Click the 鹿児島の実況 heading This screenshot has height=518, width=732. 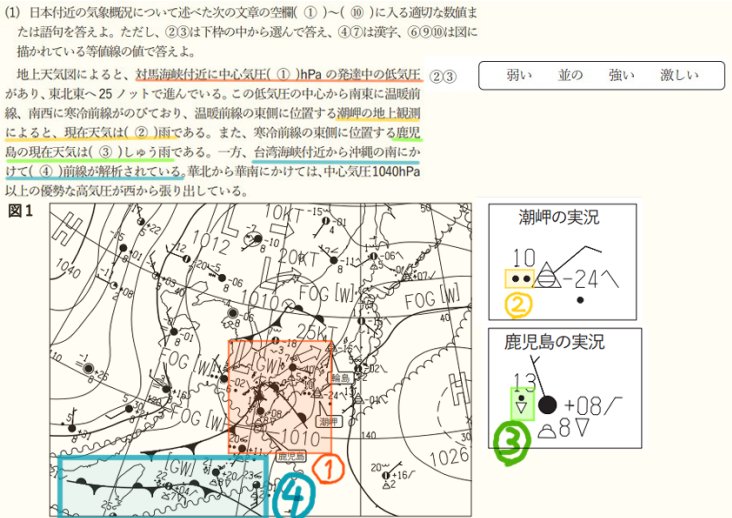click(554, 342)
